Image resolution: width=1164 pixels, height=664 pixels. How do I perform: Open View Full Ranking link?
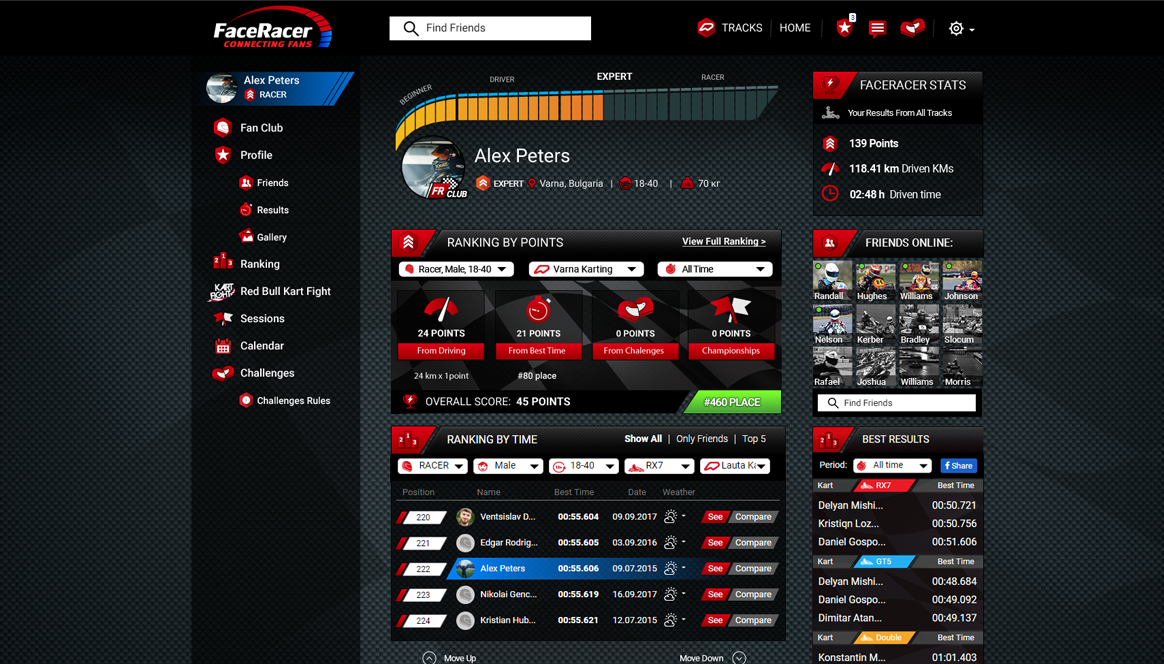pos(724,241)
